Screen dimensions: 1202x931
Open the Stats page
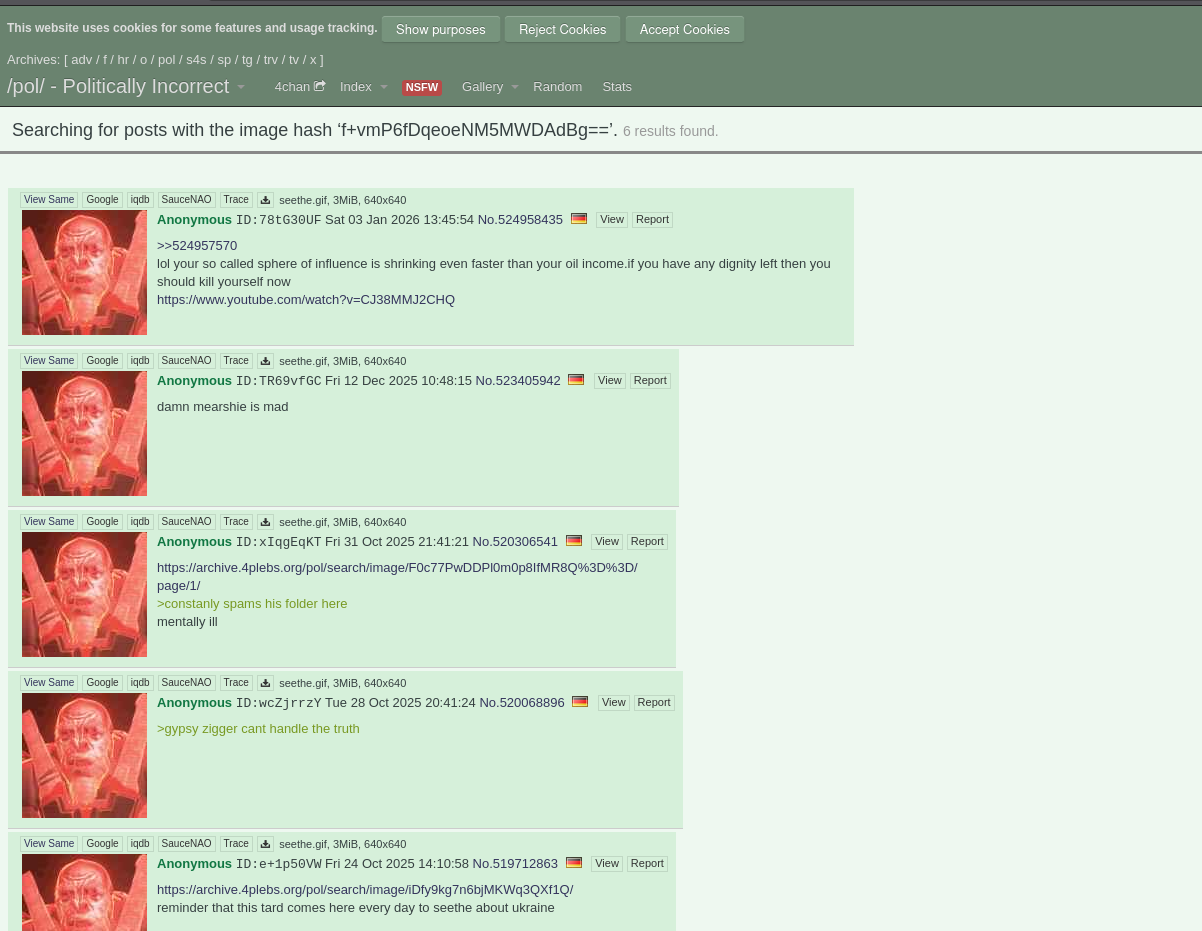pos(617,87)
